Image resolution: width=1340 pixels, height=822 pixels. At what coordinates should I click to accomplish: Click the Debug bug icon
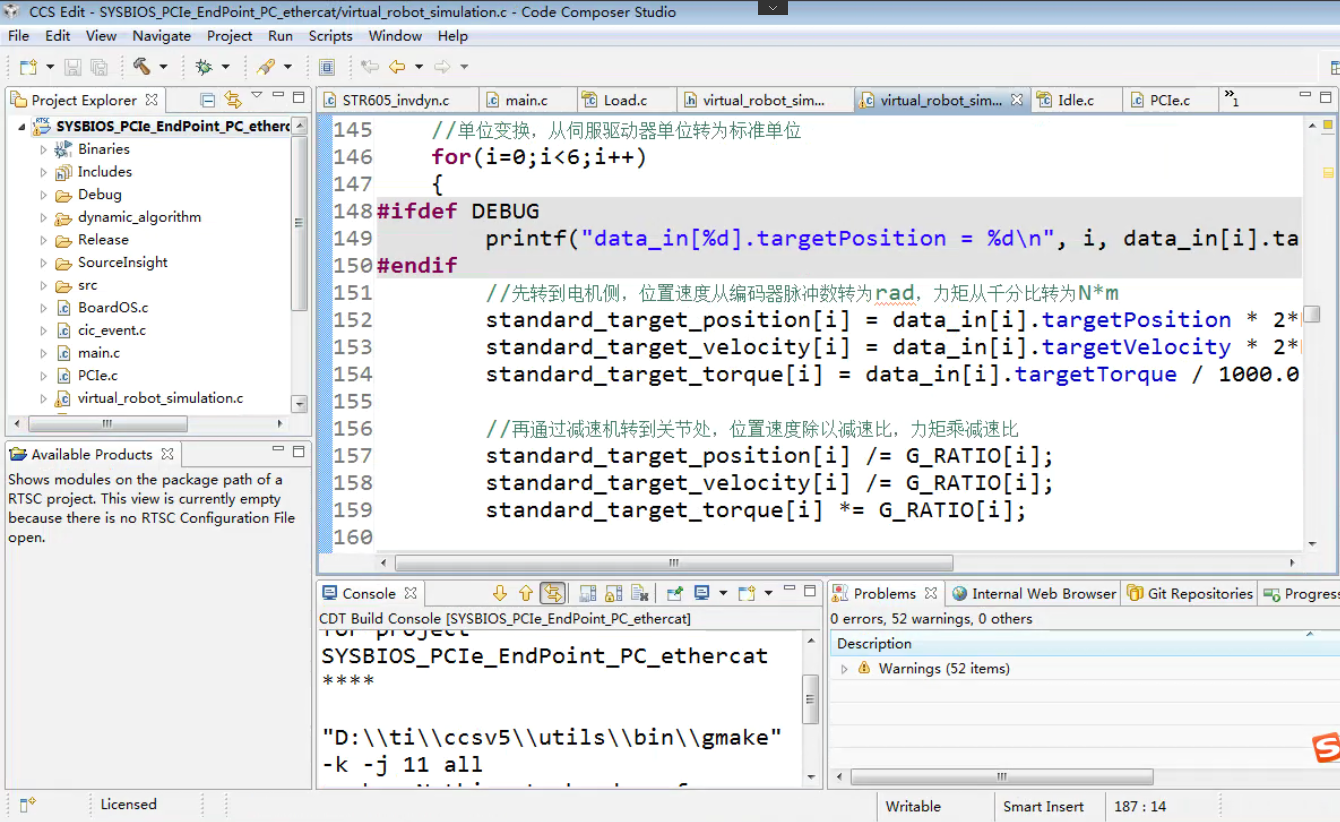[x=204, y=67]
